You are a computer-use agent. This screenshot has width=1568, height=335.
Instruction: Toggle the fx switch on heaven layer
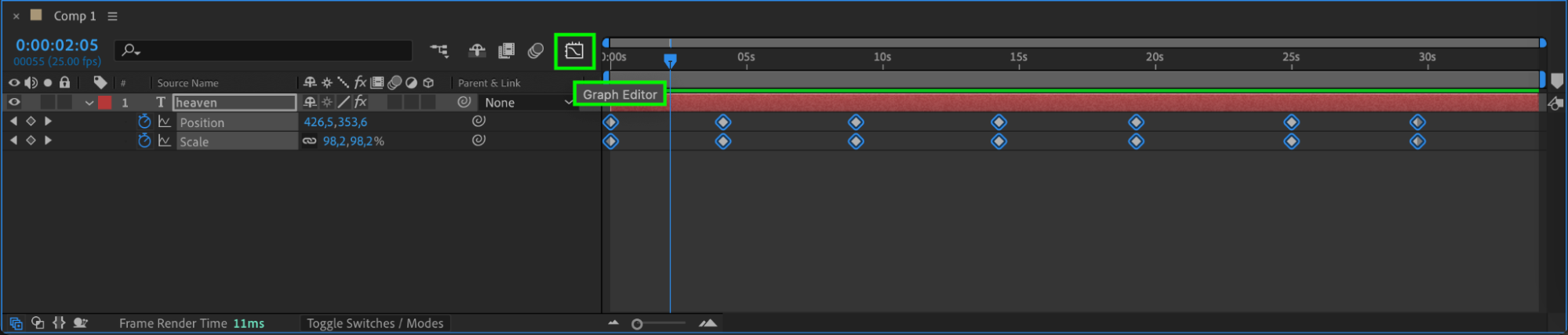coord(360,102)
